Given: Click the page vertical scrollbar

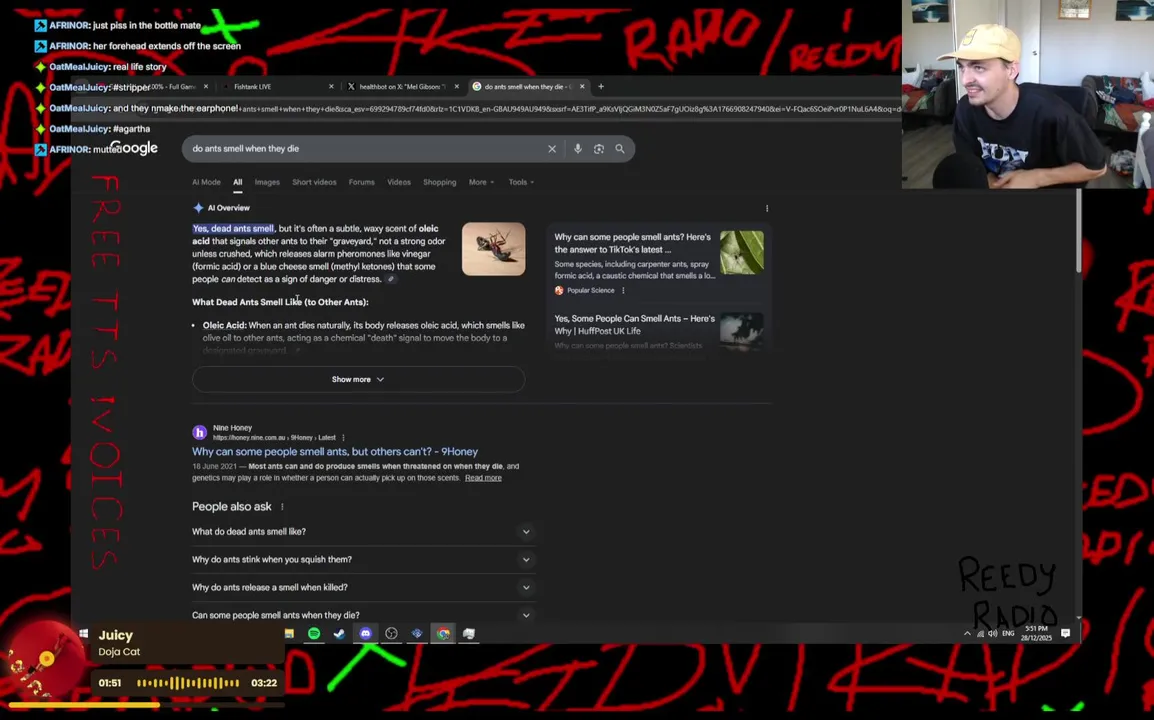Looking at the screenshot, I should 1079,232.
